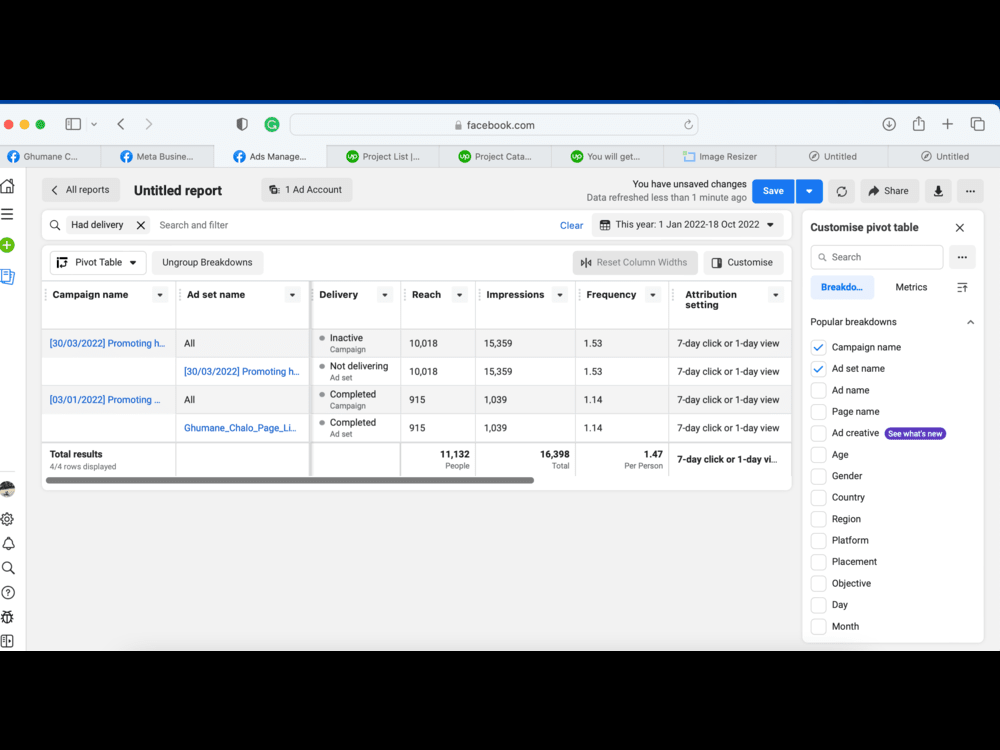Collapse the Popular breakdowns section
Image resolution: width=1000 pixels, height=750 pixels.
[x=970, y=322]
